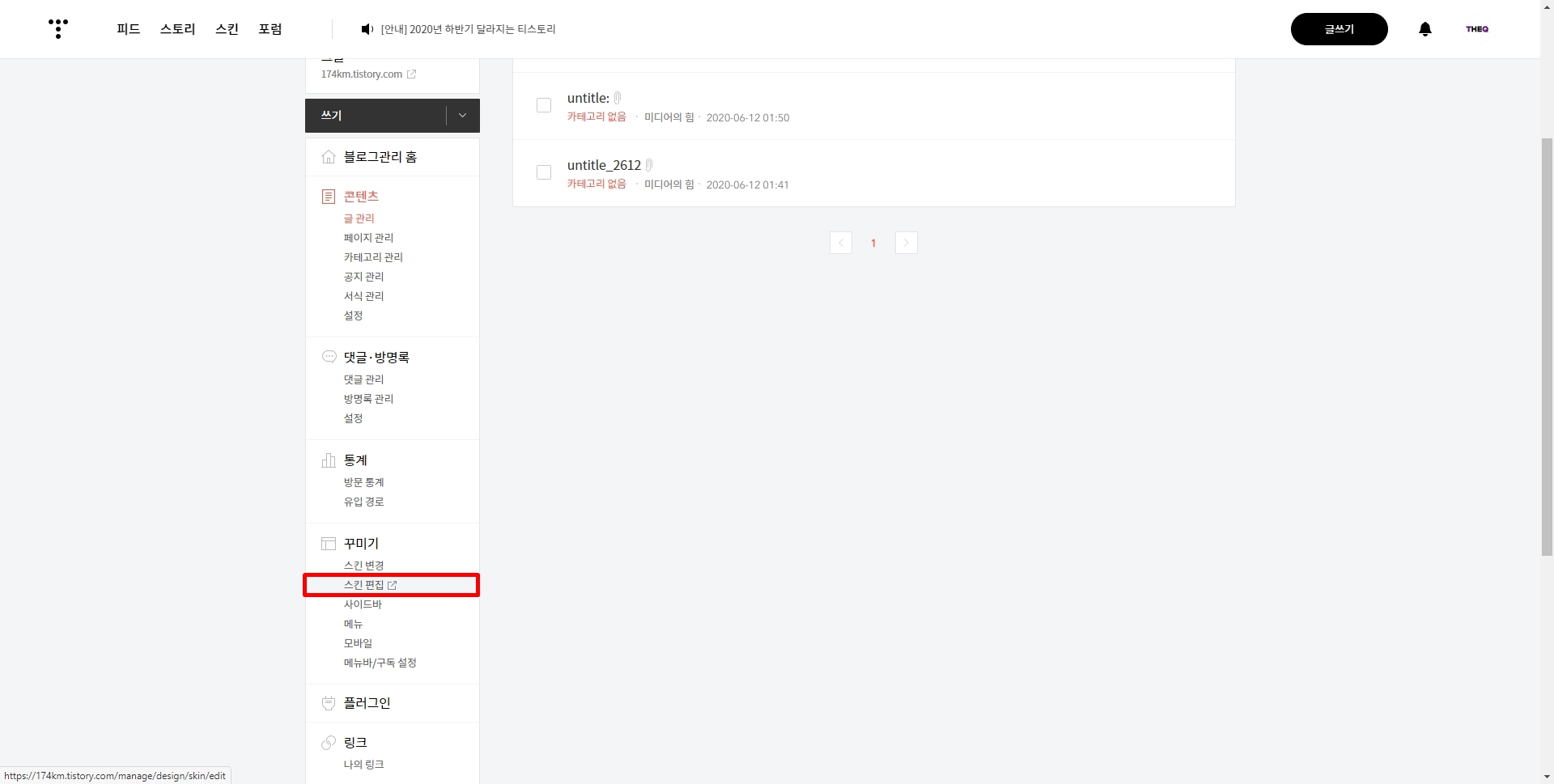Open the 통계 section
The height and width of the screenshot is (784, 1554).
[355, 460]
